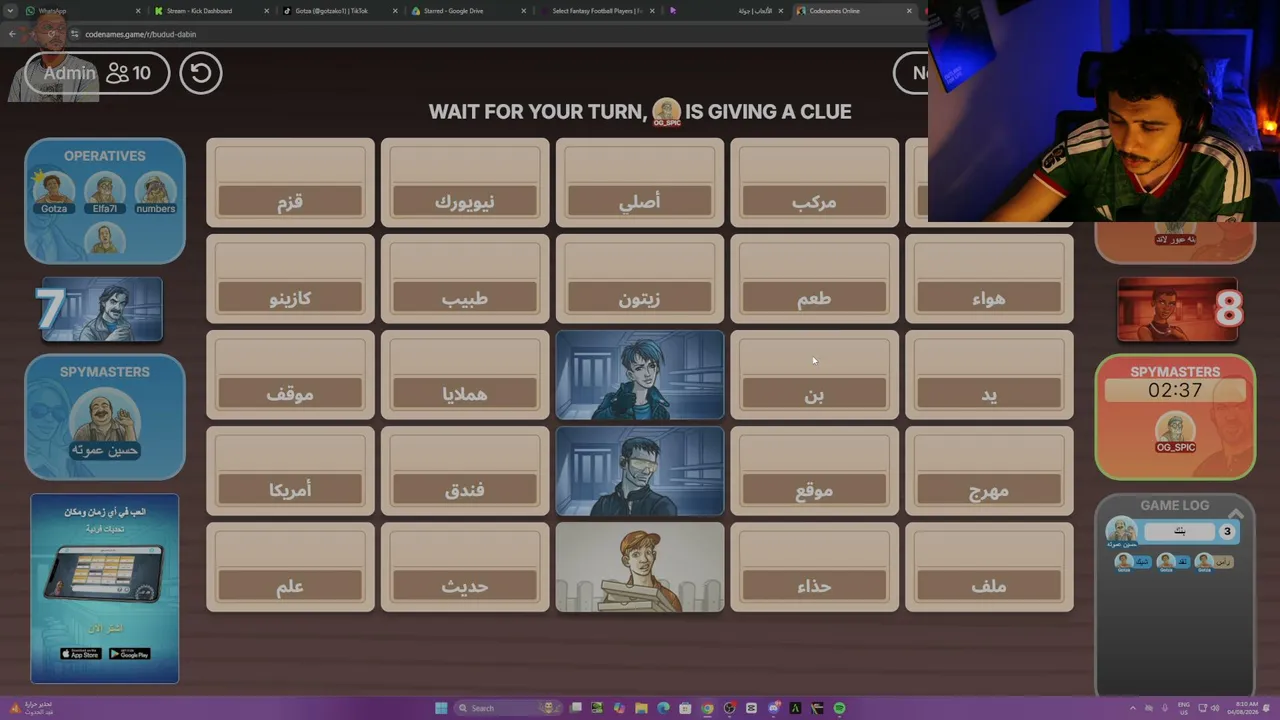Select the word card أصلي
Image resolution: width=1280 pixels, height=720 pixels.
(640, 183)
